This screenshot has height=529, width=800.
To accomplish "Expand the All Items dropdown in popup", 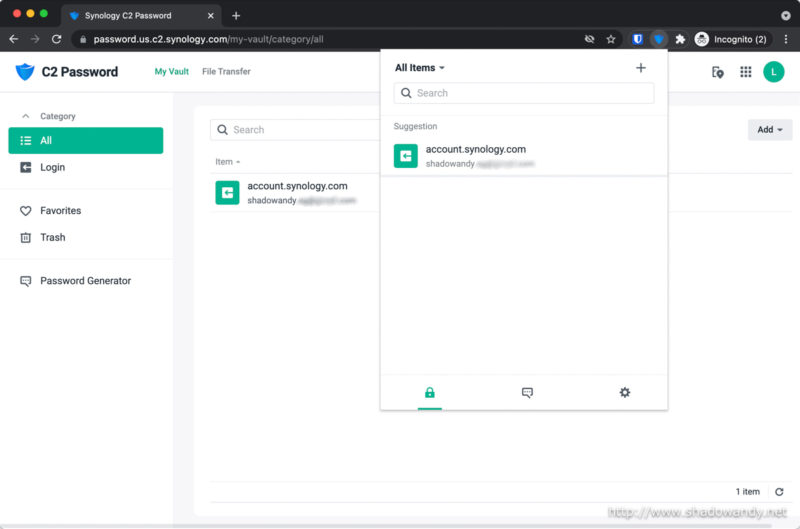I will click(x=420, y=68).
